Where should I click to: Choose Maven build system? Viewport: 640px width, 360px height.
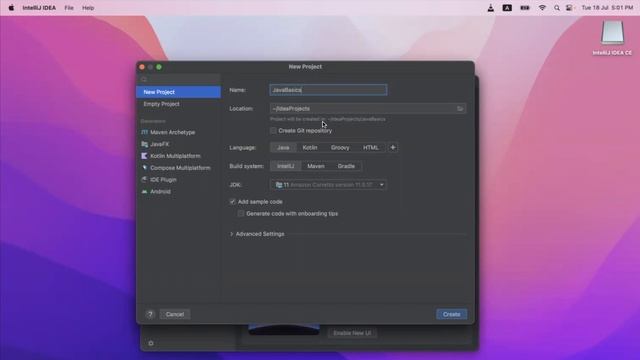pos(316,166)
